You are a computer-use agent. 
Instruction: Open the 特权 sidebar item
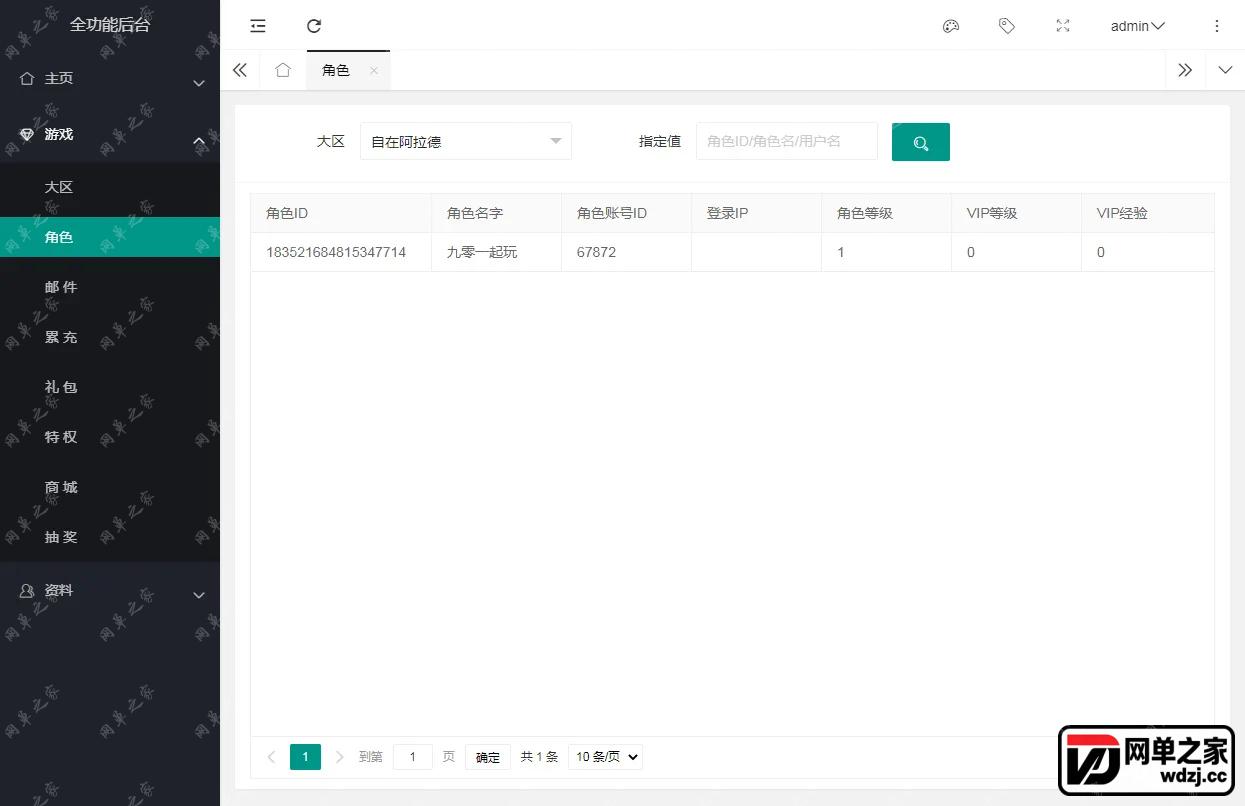[x=110, y=437]
